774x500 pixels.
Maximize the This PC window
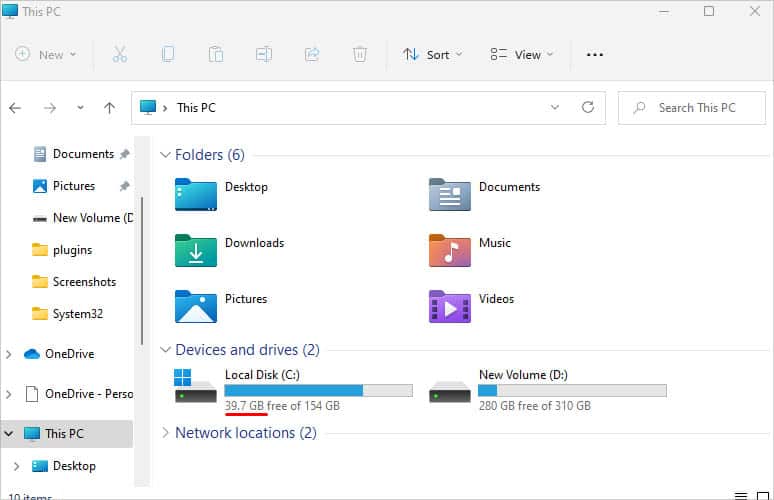click(x=709, y=11)
